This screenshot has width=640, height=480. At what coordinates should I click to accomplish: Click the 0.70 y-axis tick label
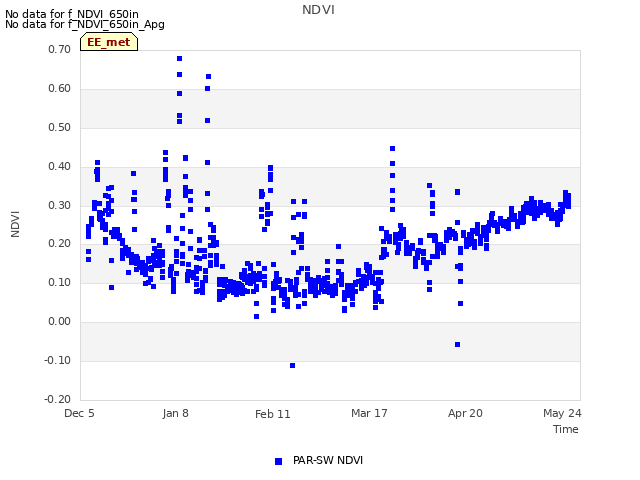coord(60,49)
